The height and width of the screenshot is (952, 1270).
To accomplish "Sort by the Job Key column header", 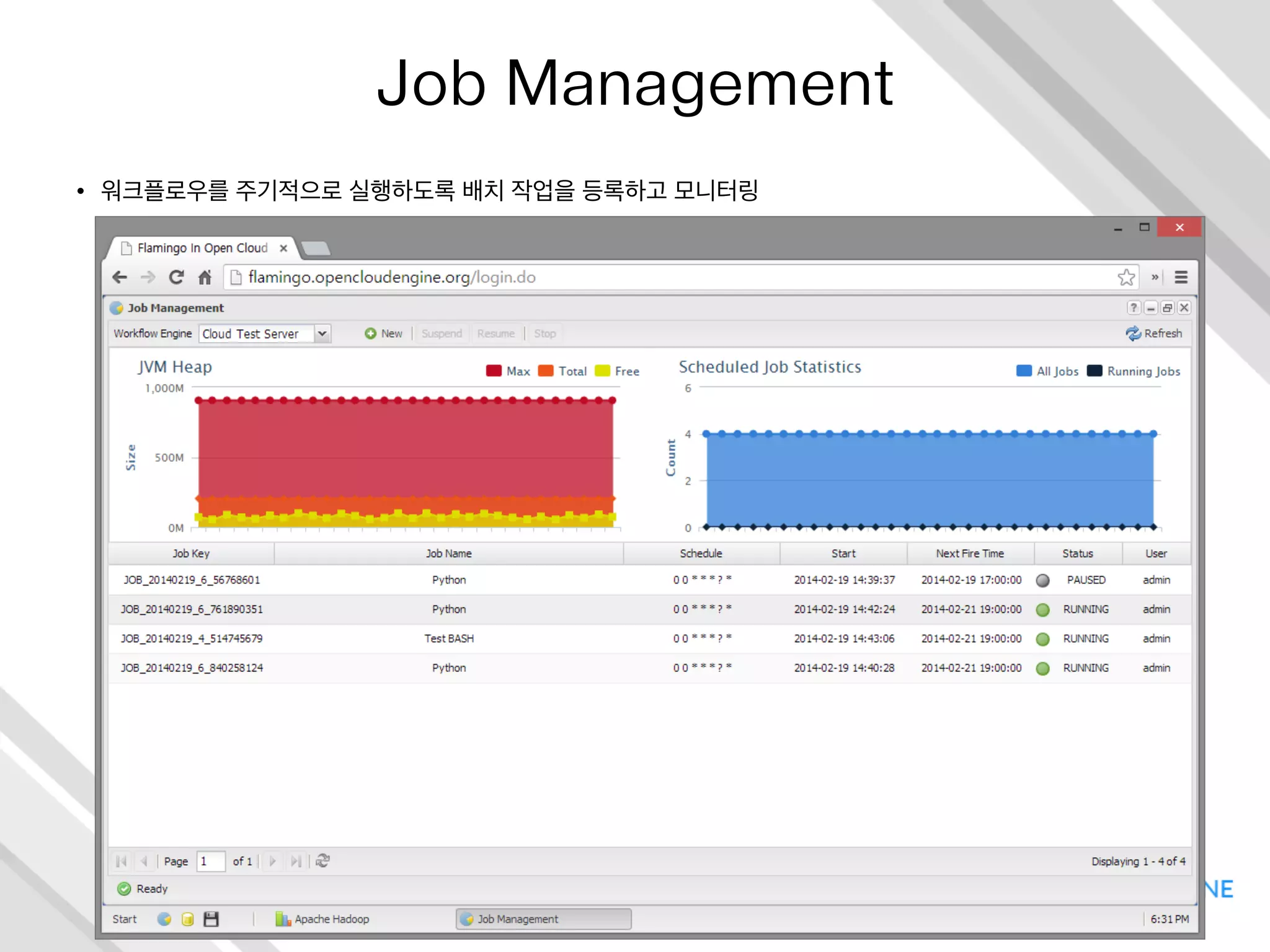I will [x=191, y=553].
